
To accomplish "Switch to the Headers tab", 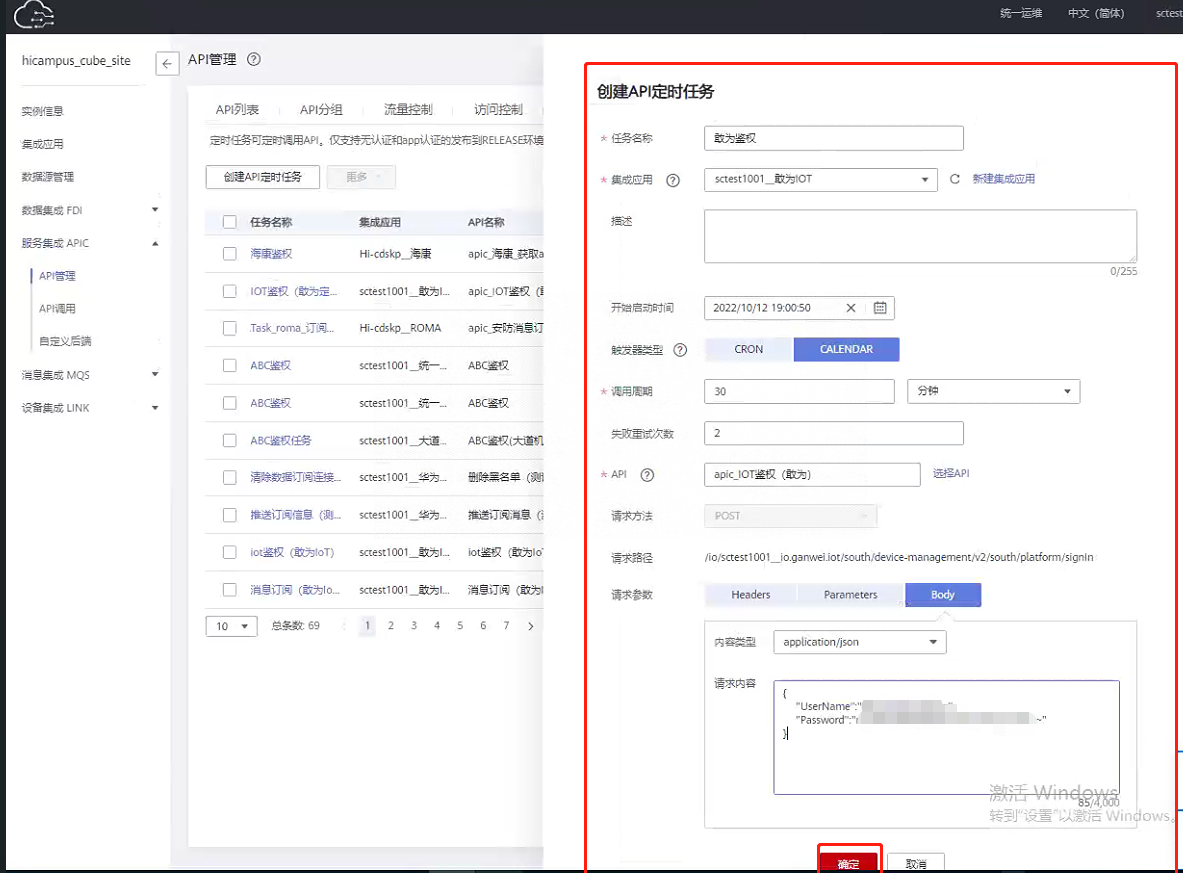I will [x=750, y=595].
